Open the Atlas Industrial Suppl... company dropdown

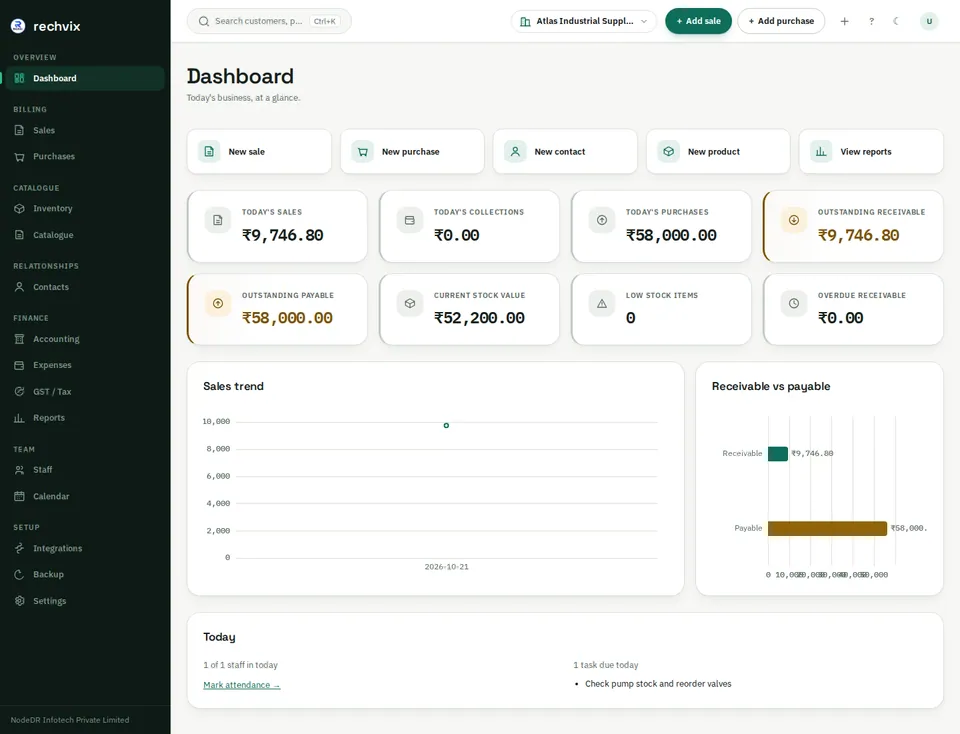click(x=583, y=21)
